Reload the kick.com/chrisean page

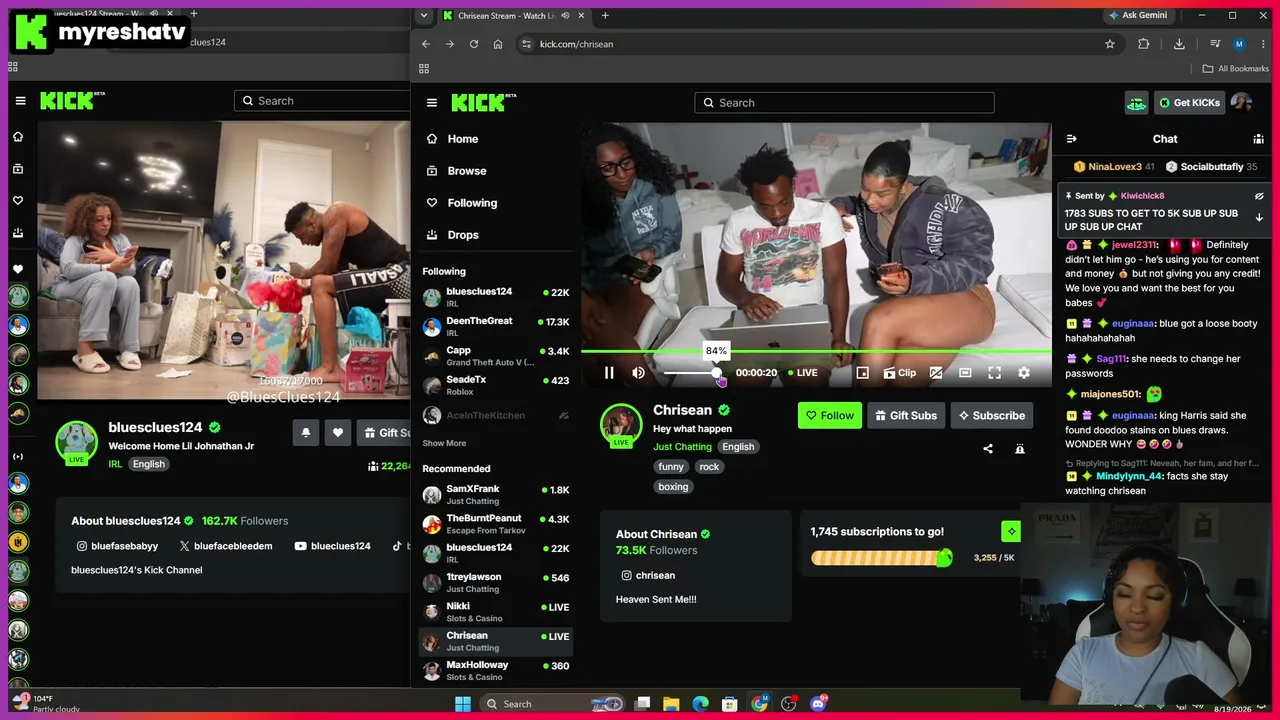pyautogui.click(x=474, y=44)
